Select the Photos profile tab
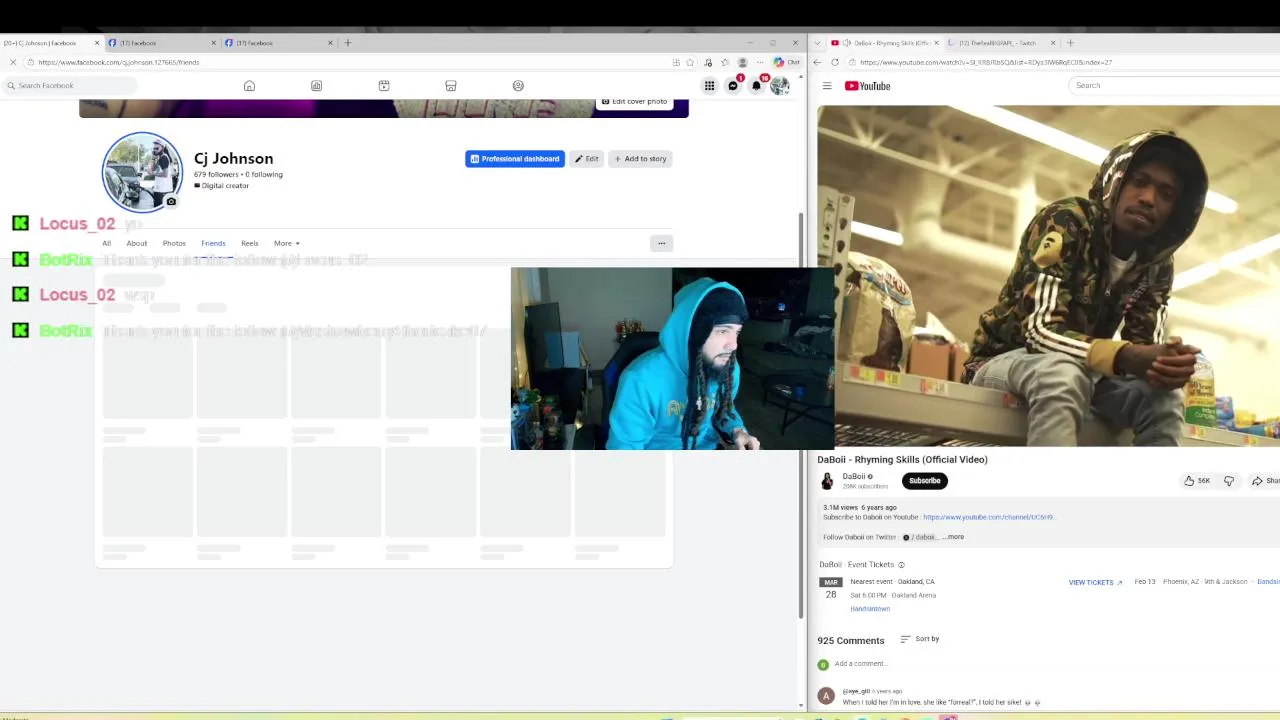 point(174,243)
